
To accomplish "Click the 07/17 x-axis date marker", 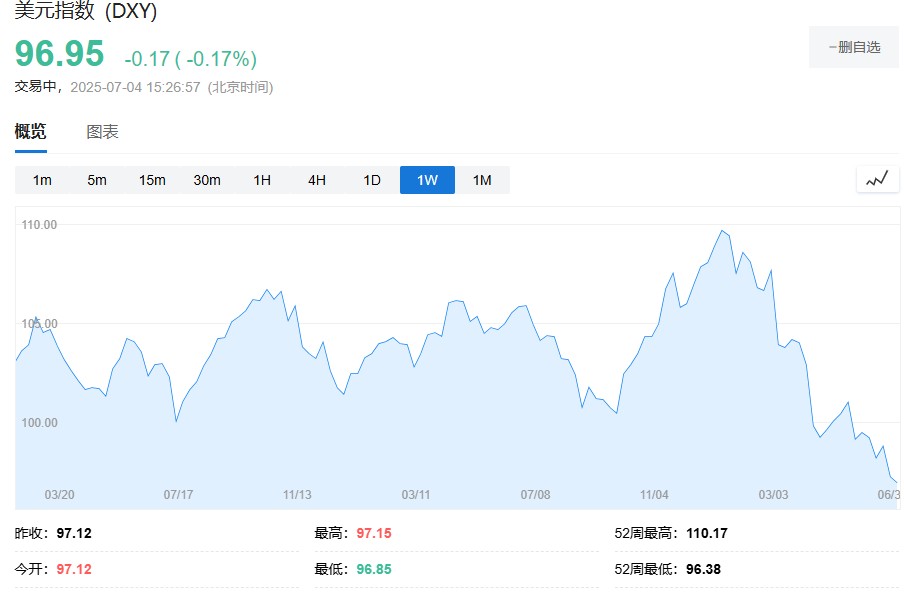I will click(178, 494).
